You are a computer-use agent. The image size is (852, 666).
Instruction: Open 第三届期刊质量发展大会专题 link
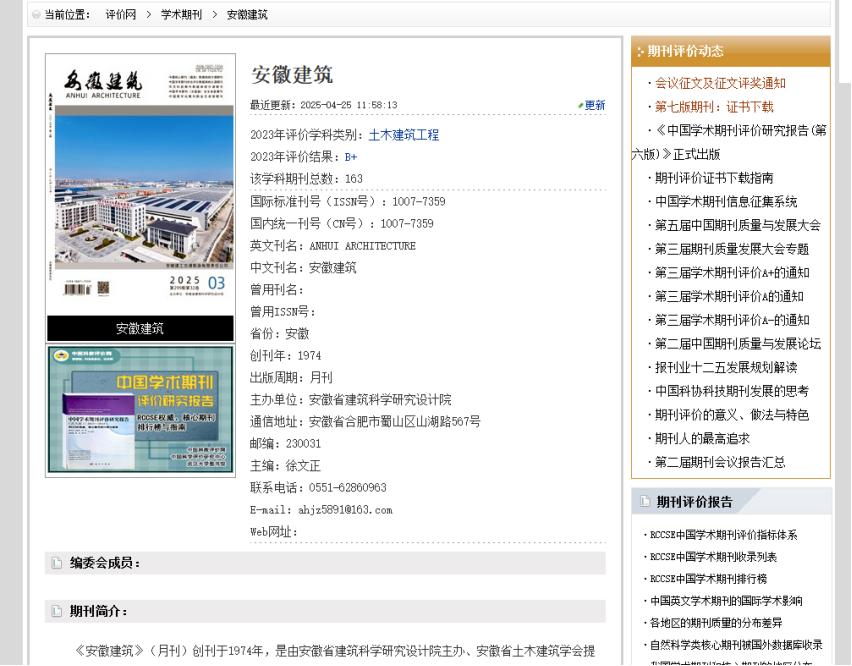pyautogui.click(x=732, y=249)
